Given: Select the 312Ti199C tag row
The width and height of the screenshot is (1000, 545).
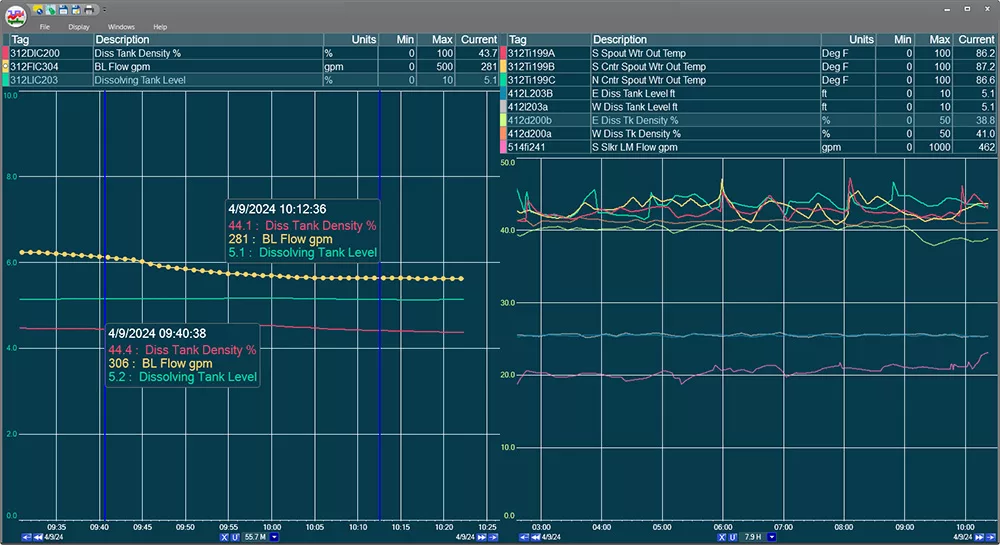Looking at the screenshot, I should [749, 80].
